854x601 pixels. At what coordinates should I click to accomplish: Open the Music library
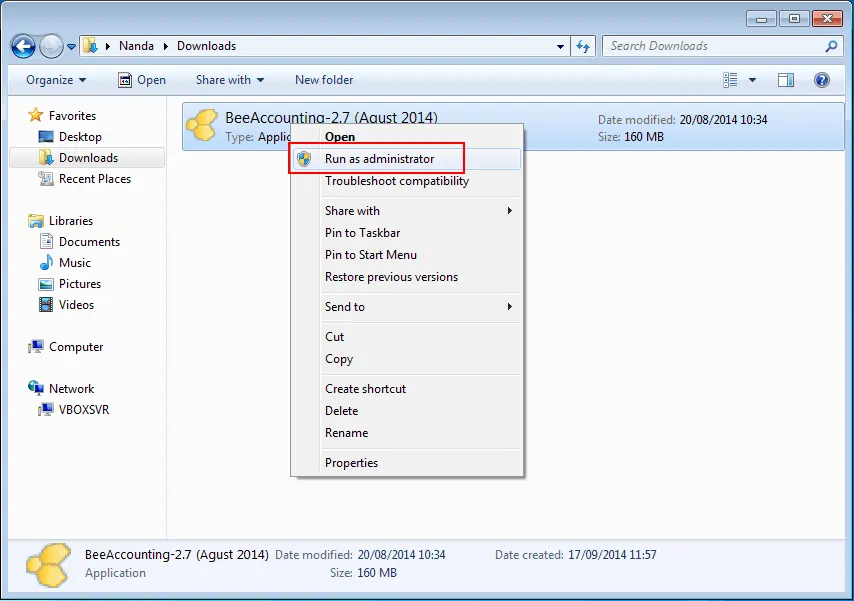click(75, 263)
